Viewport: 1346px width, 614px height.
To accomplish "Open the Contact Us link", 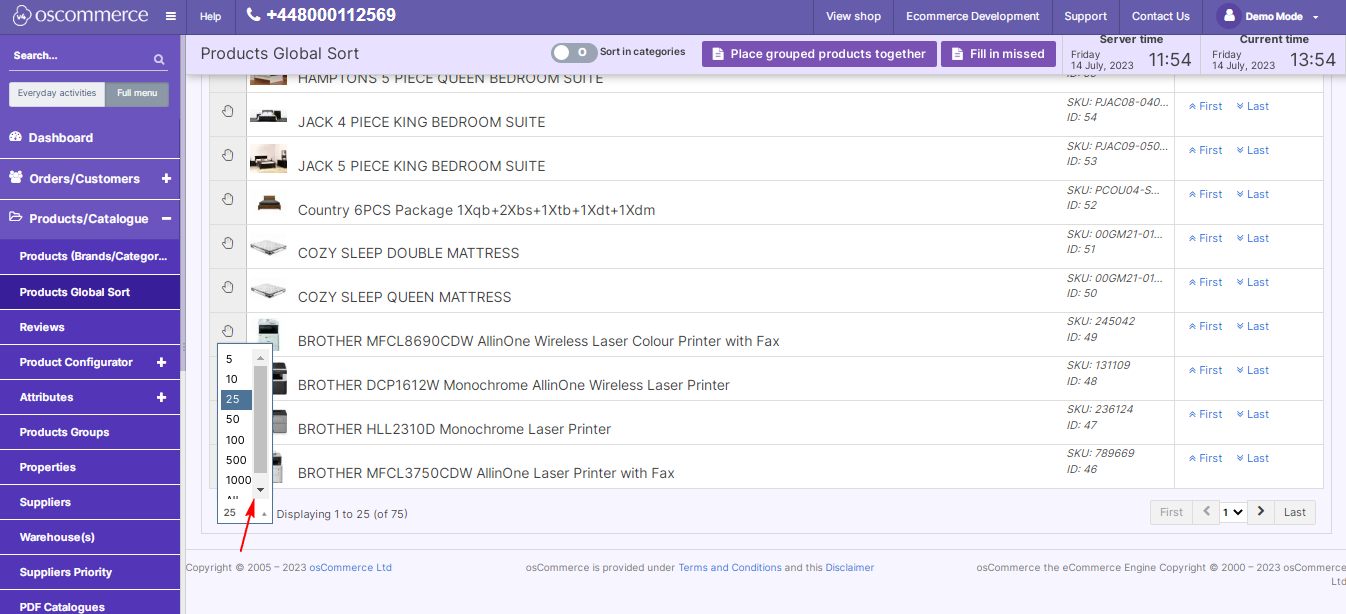I will click(1160, 16).
